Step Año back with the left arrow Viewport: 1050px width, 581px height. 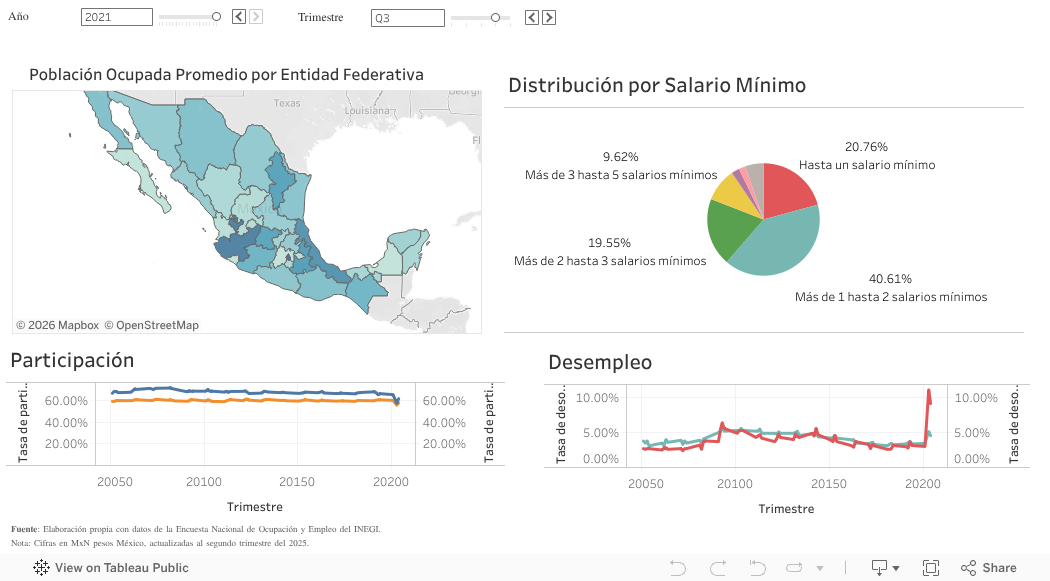[239, 17]
